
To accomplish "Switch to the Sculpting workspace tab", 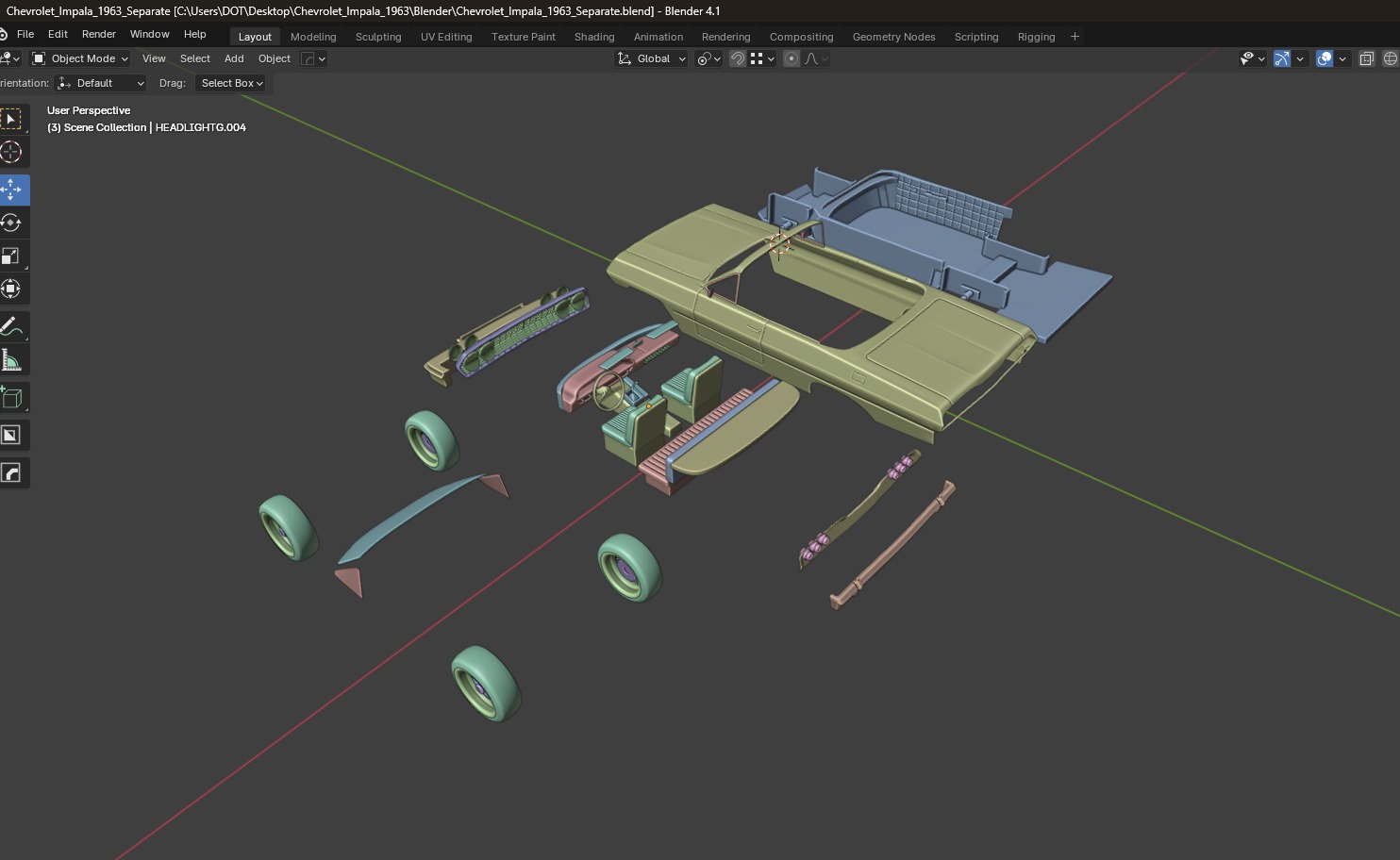I will coord(378,37).
